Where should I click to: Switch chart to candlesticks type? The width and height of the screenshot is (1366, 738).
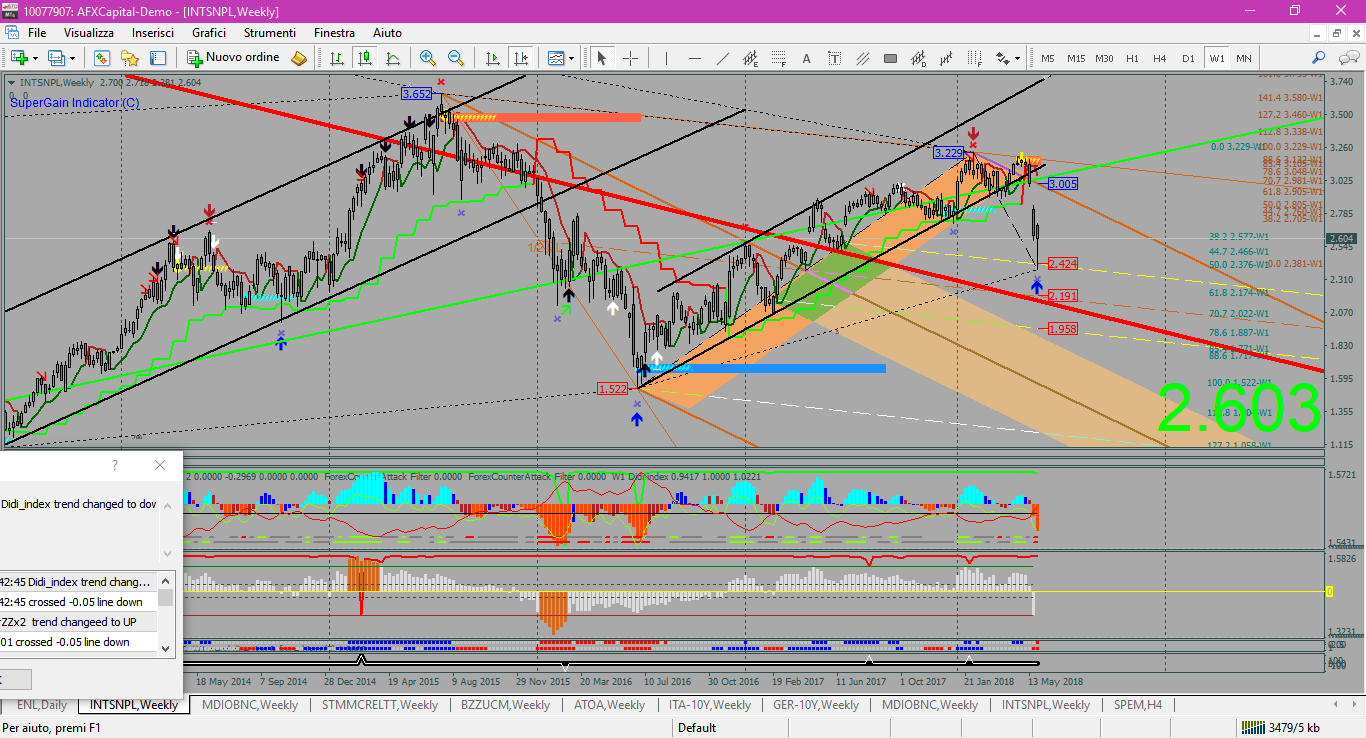[365, 58]
